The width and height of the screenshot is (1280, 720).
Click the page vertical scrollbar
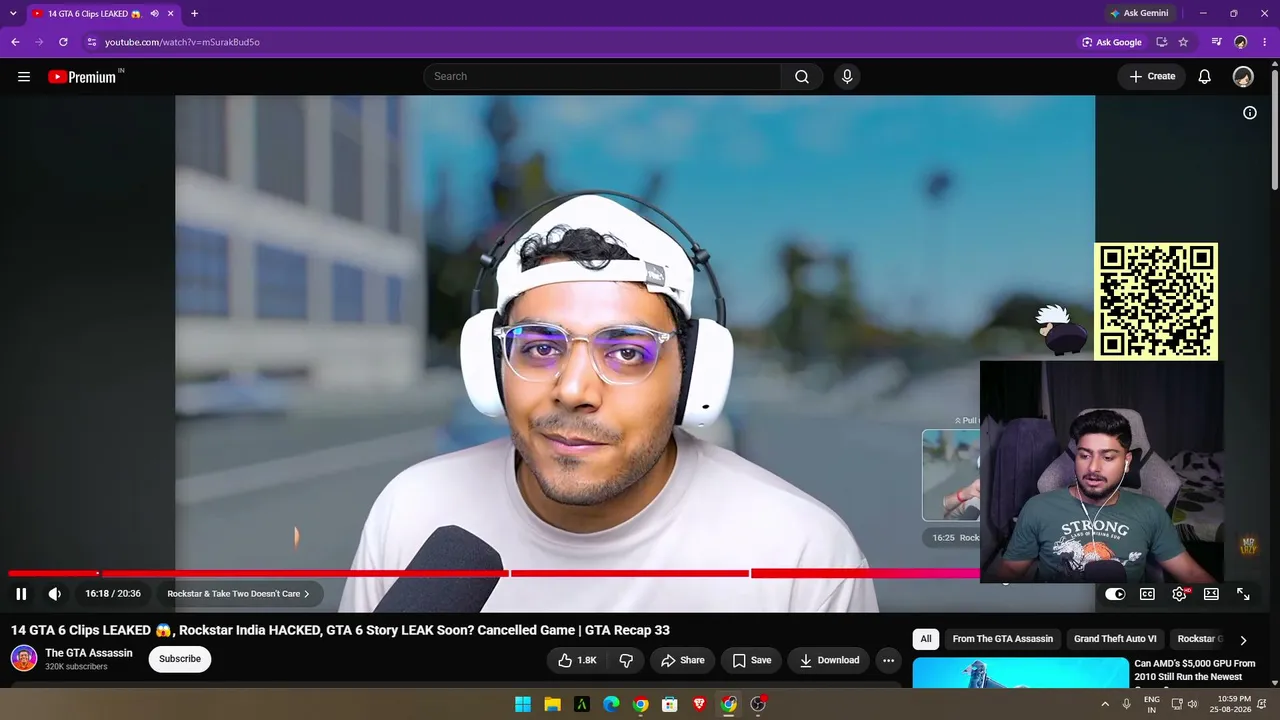coord(1275,130)
